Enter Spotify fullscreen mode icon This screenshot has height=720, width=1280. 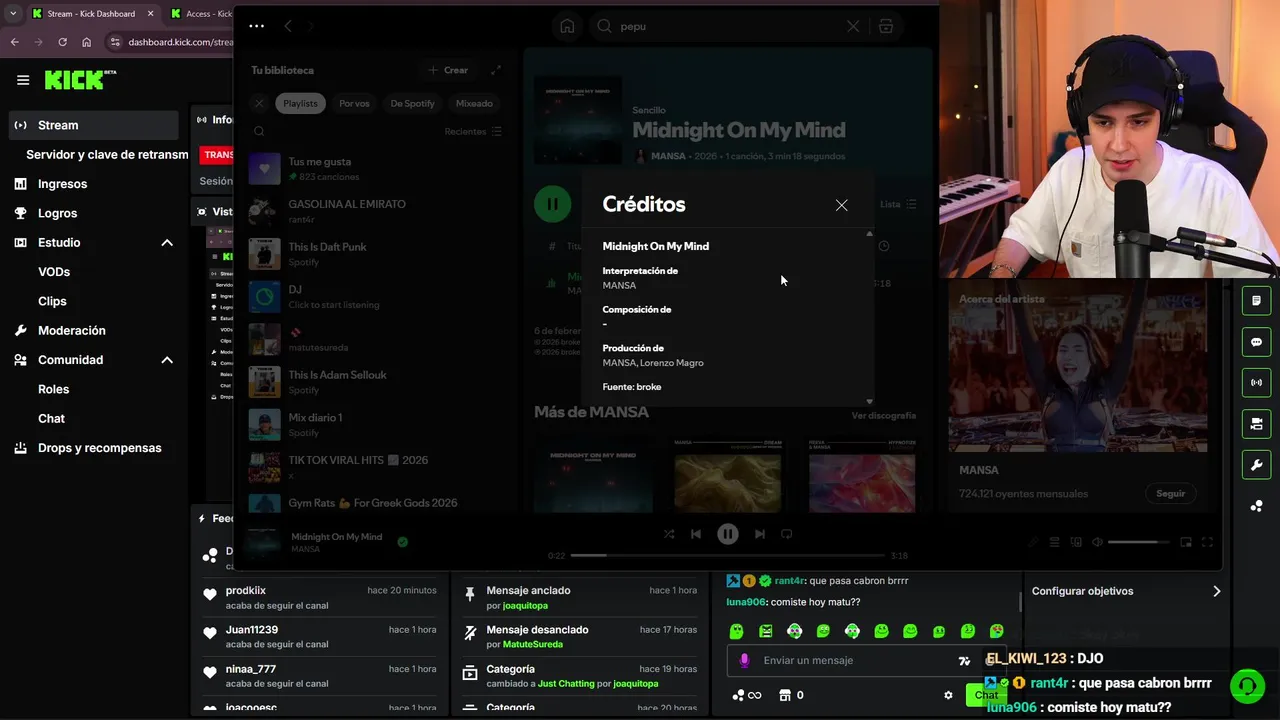point(1208,542)
